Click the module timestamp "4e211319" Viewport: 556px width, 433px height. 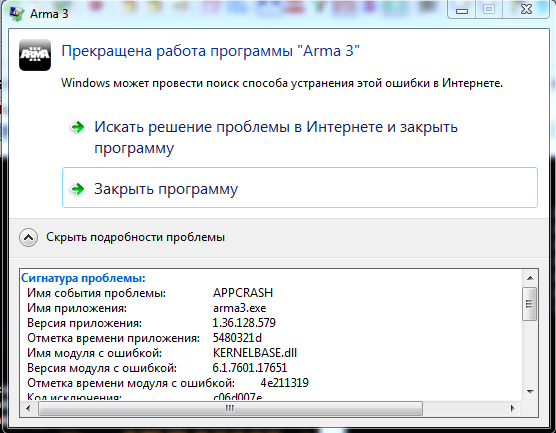[285, 383]
